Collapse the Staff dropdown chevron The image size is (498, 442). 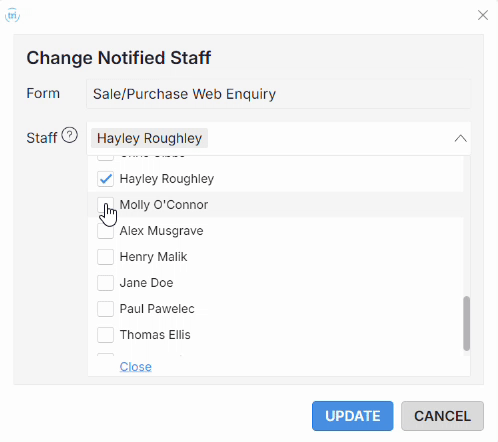point(461,138)
